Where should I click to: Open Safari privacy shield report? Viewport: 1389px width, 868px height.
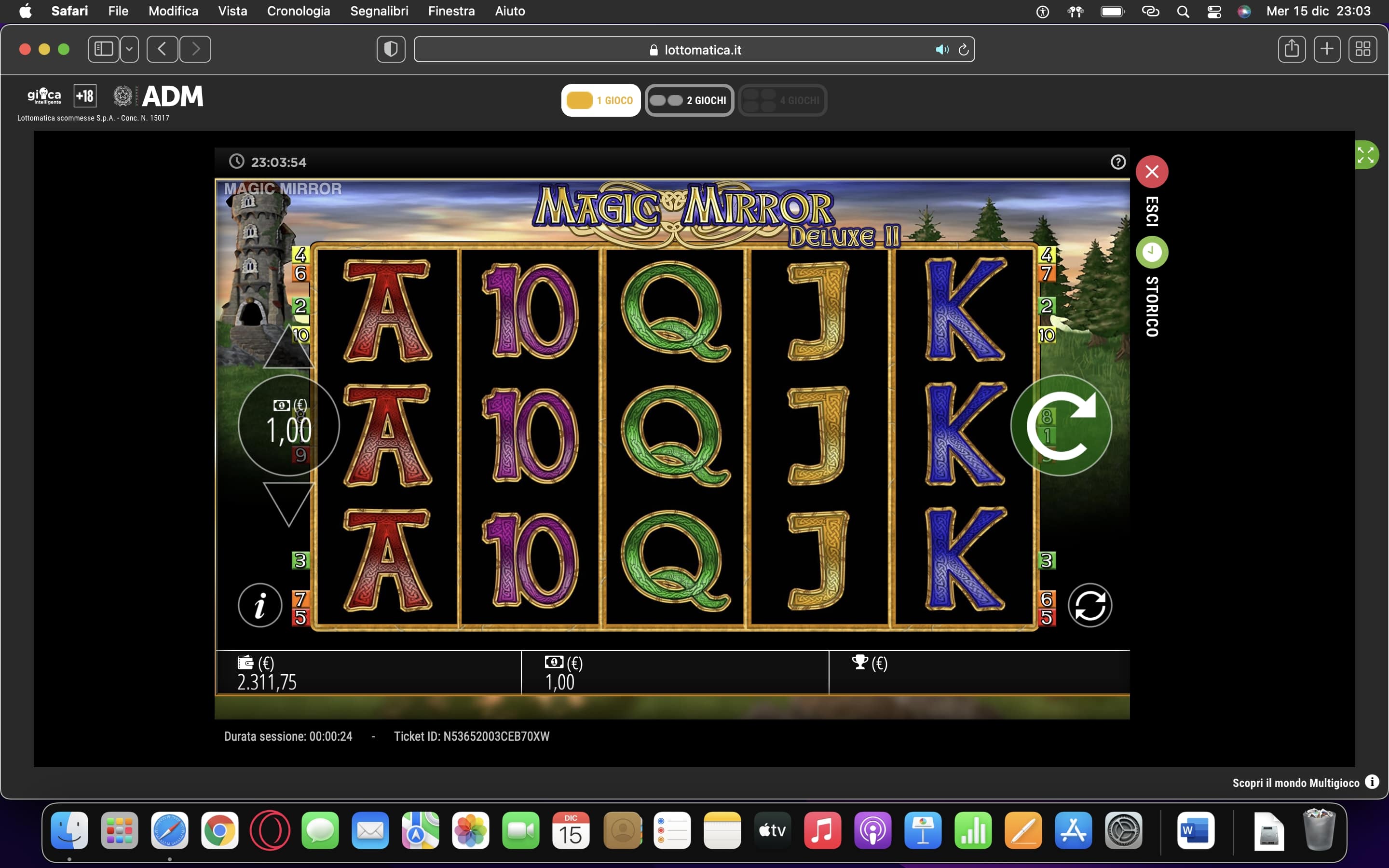tap(391, 49)
